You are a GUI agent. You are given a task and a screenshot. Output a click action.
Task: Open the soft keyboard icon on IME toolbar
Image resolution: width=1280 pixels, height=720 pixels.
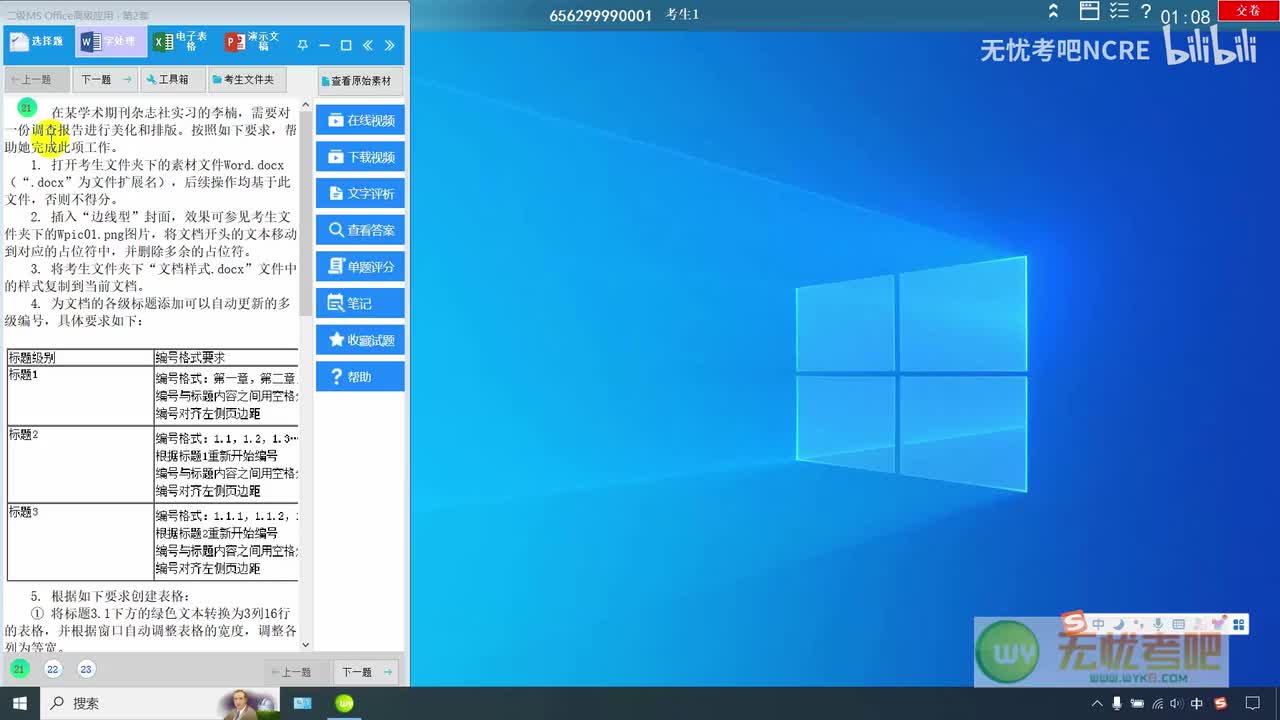[x=1178, y=625]
